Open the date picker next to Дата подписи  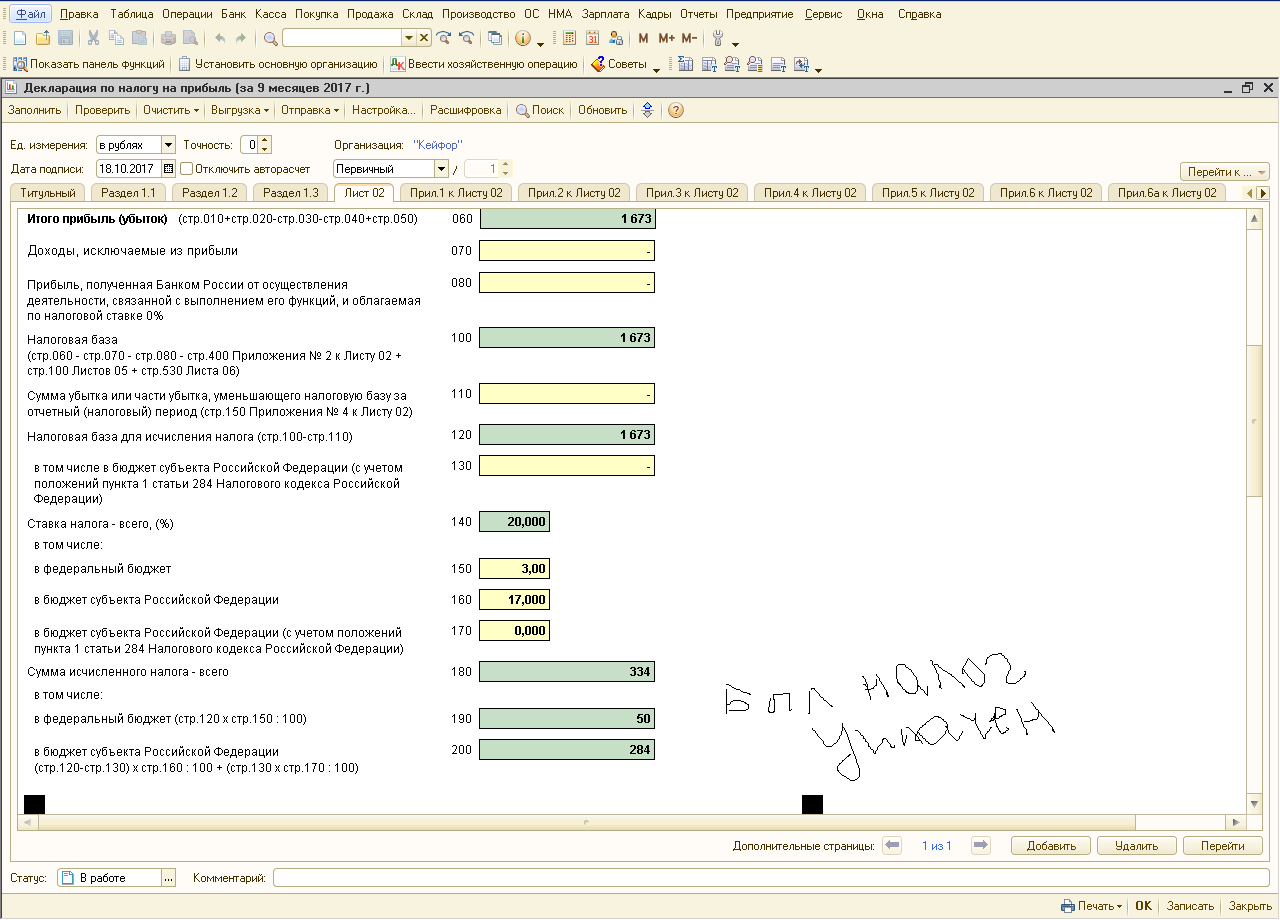pos(168,169)
